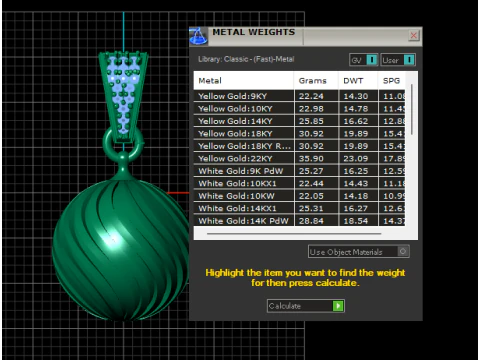Select the Yellow Gold:18KY R... row
Viewport: 480px width, 360px height.
(x=299, y=146)
